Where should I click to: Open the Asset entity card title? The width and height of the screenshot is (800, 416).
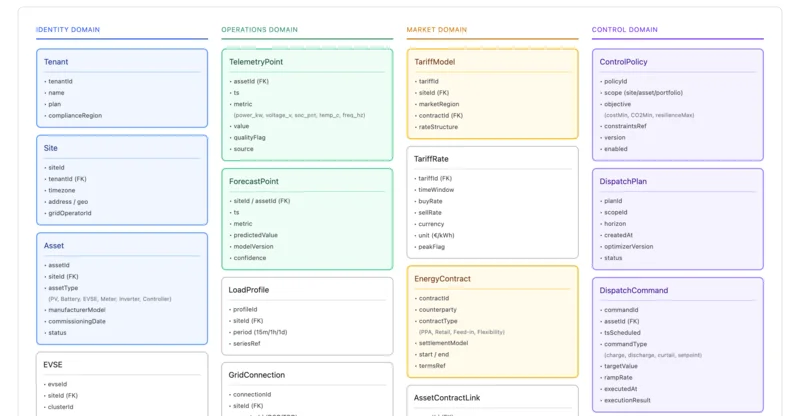(x=54, y=245)
